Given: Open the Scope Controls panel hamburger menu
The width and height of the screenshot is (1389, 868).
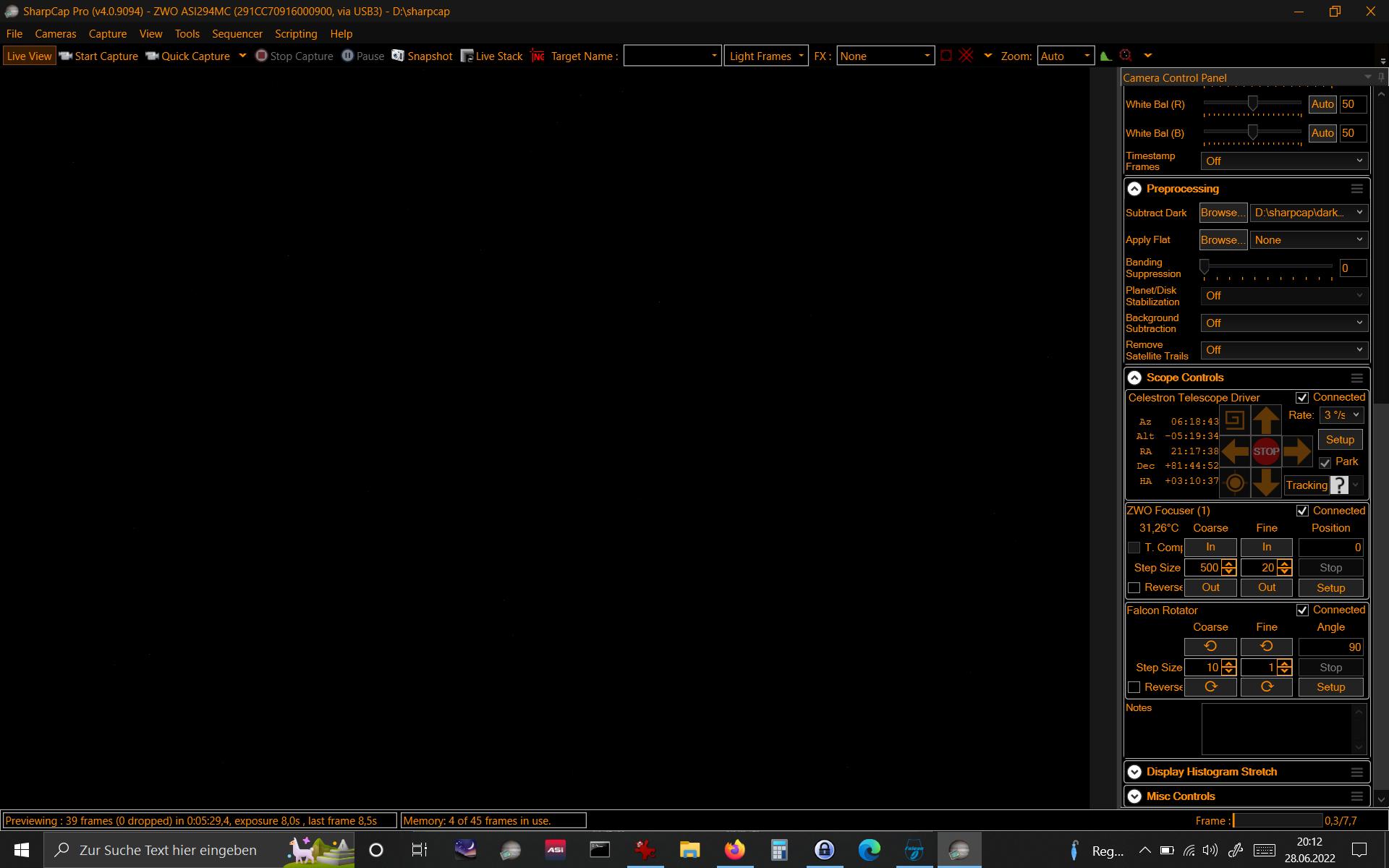Looking at the screenshot, I should [x=1356, y=378].
